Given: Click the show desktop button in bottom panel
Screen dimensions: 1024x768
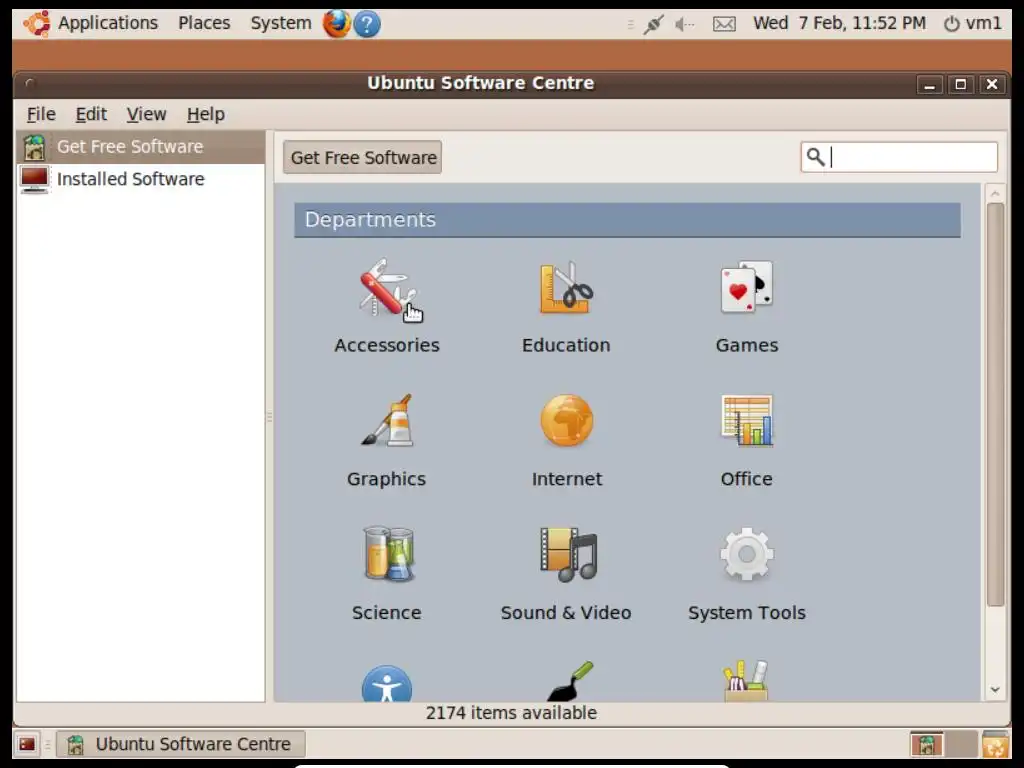Looking at the screenshot, I should 27,744.
